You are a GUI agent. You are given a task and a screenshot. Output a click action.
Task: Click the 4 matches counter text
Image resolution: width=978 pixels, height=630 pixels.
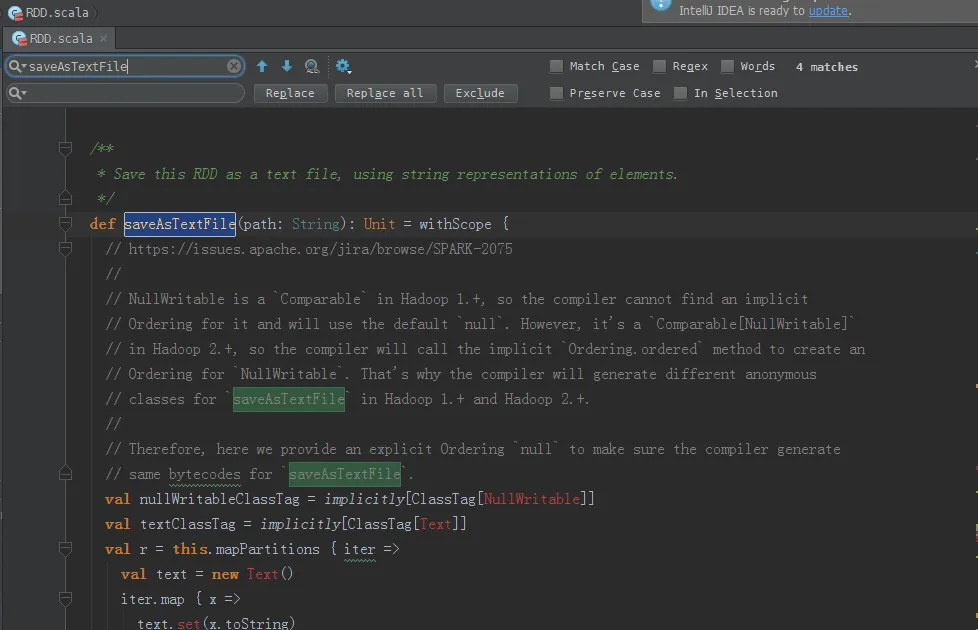coord(826,67)
